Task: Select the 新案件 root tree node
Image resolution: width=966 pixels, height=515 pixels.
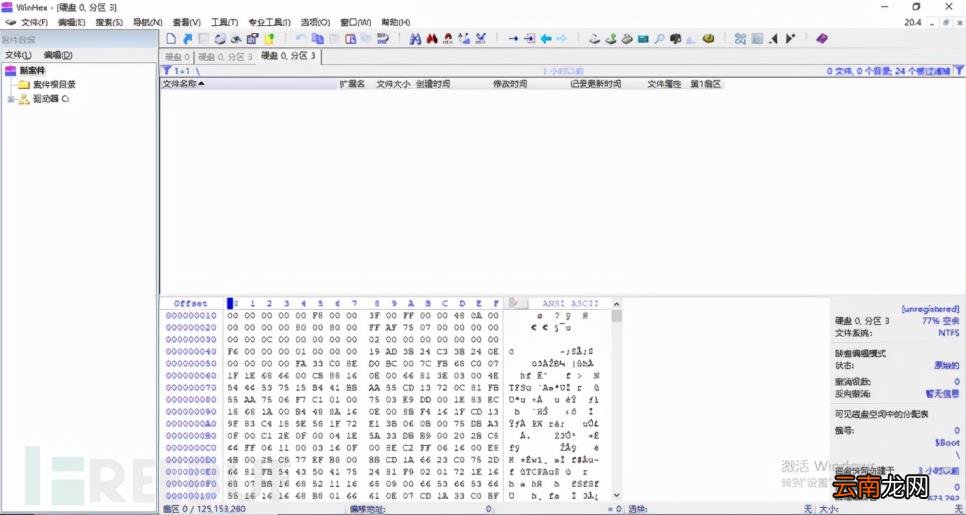Action: tap(32, 70)
